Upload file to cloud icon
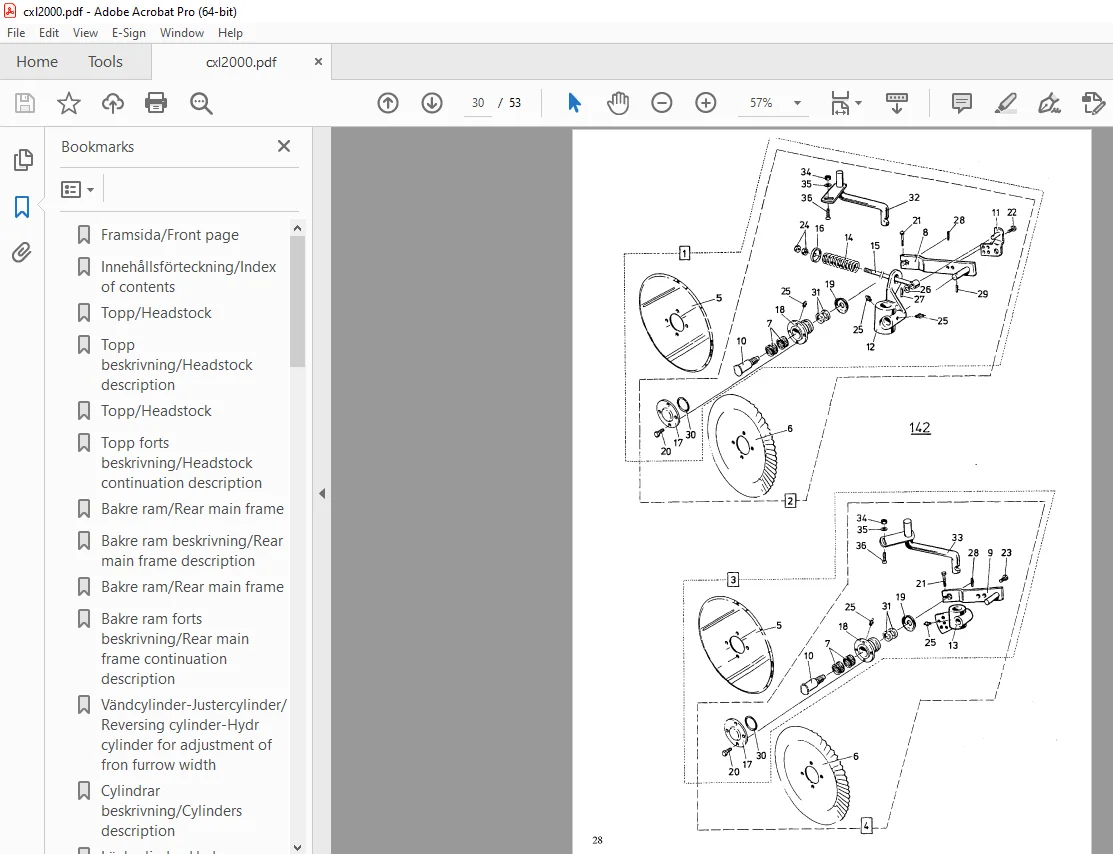This screenshot has height=854, width=1113. tap(113, 103)
